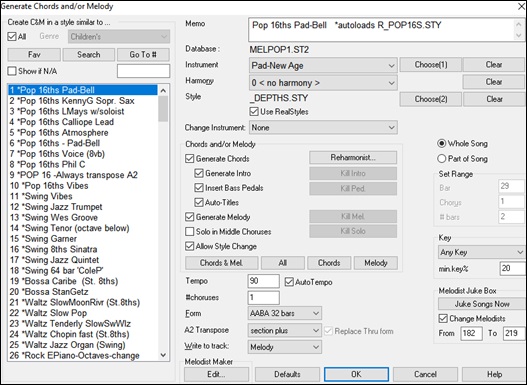Click the Chords preset button
The width and height of the screenshot is (527, 385).
329,263
